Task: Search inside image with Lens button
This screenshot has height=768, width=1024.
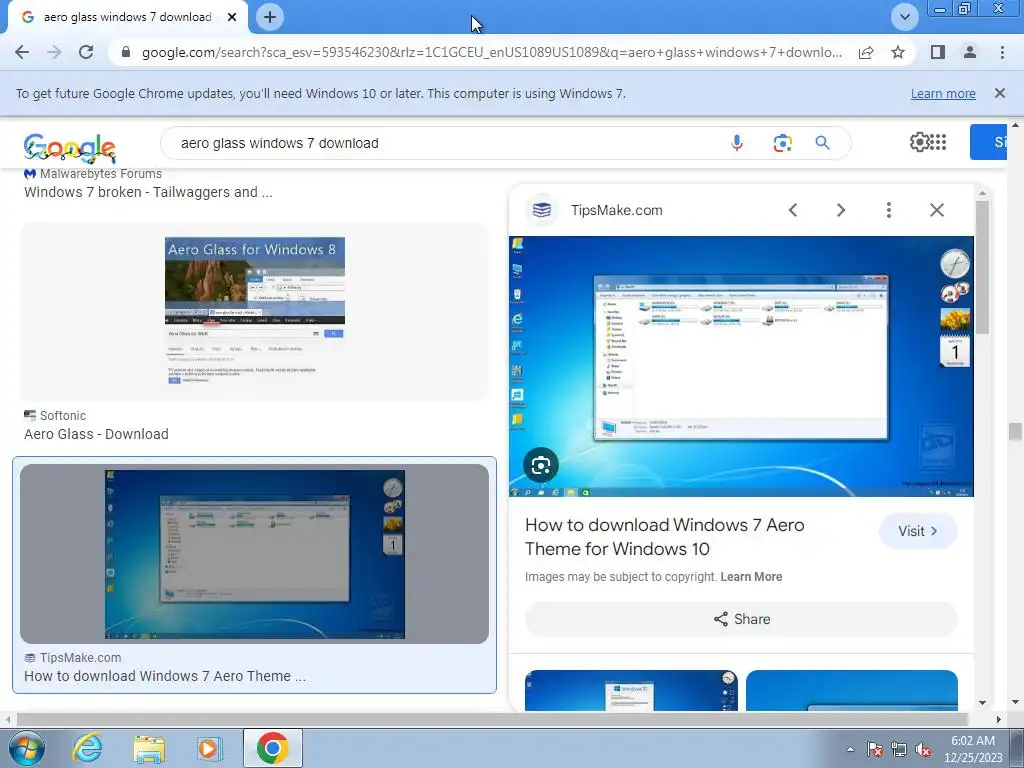Action: 541,465
